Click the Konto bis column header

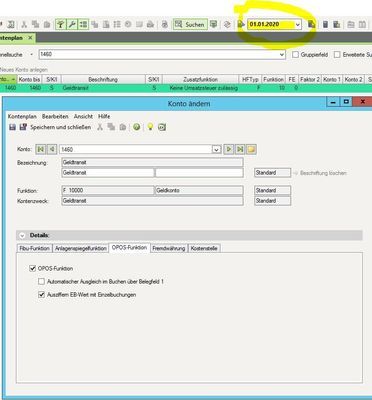tap(29, 79)
